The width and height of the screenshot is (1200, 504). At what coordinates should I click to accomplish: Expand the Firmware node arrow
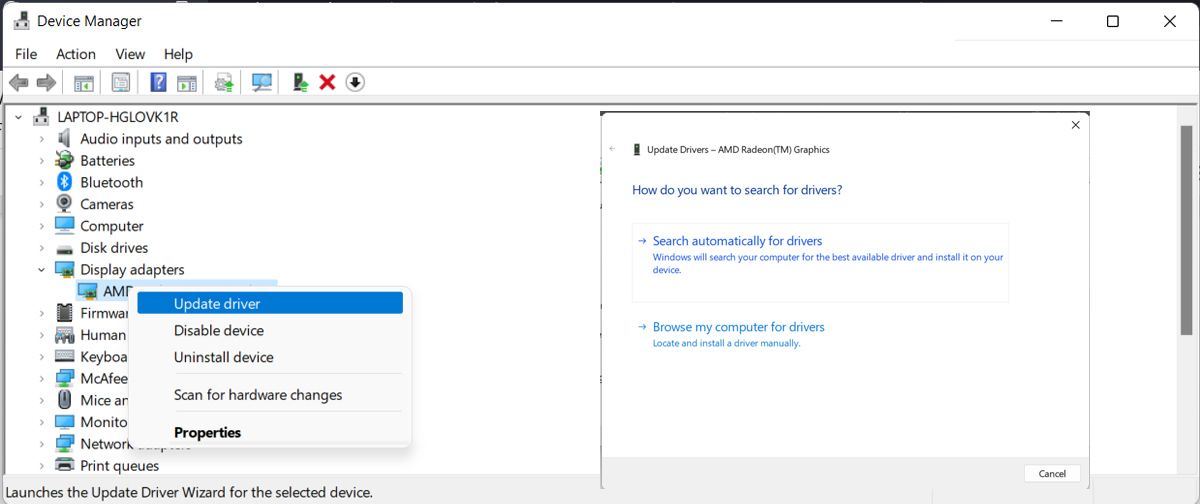(x=41, y=313)
